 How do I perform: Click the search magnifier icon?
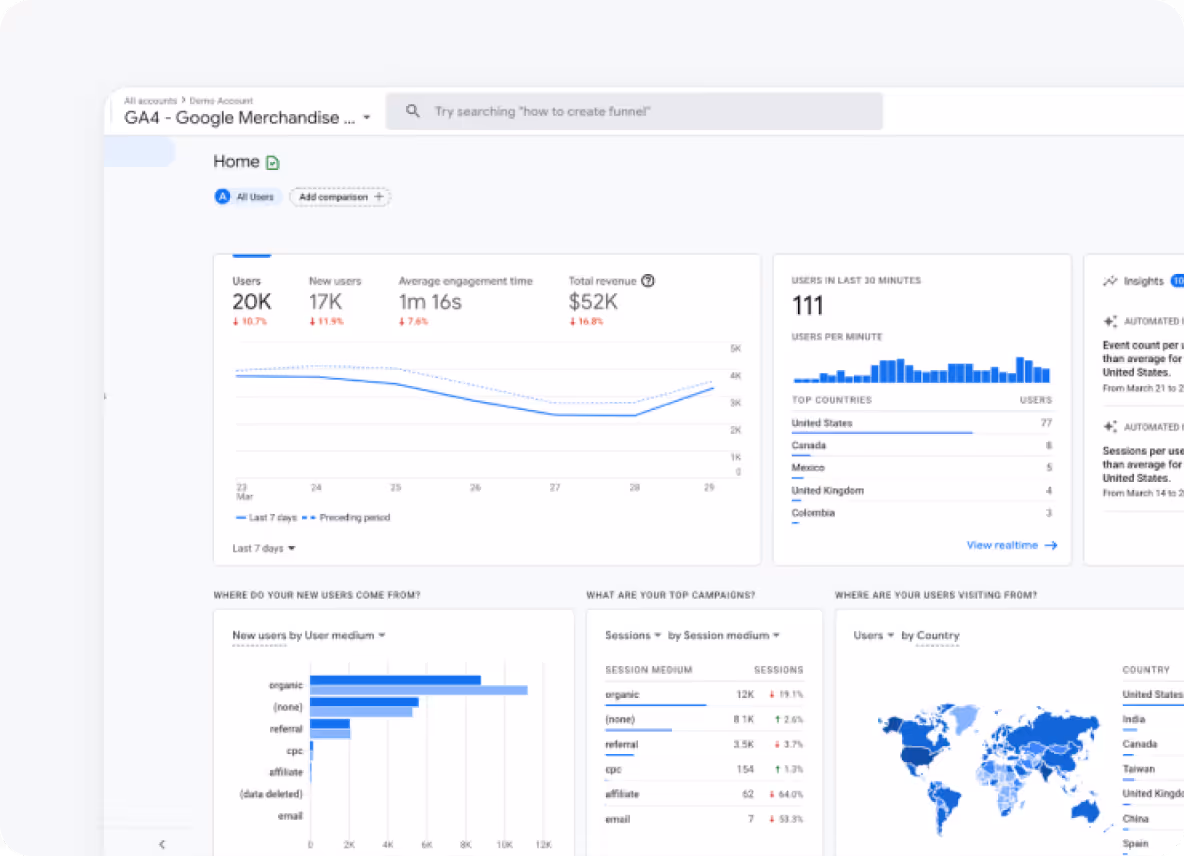pos(412,111)
